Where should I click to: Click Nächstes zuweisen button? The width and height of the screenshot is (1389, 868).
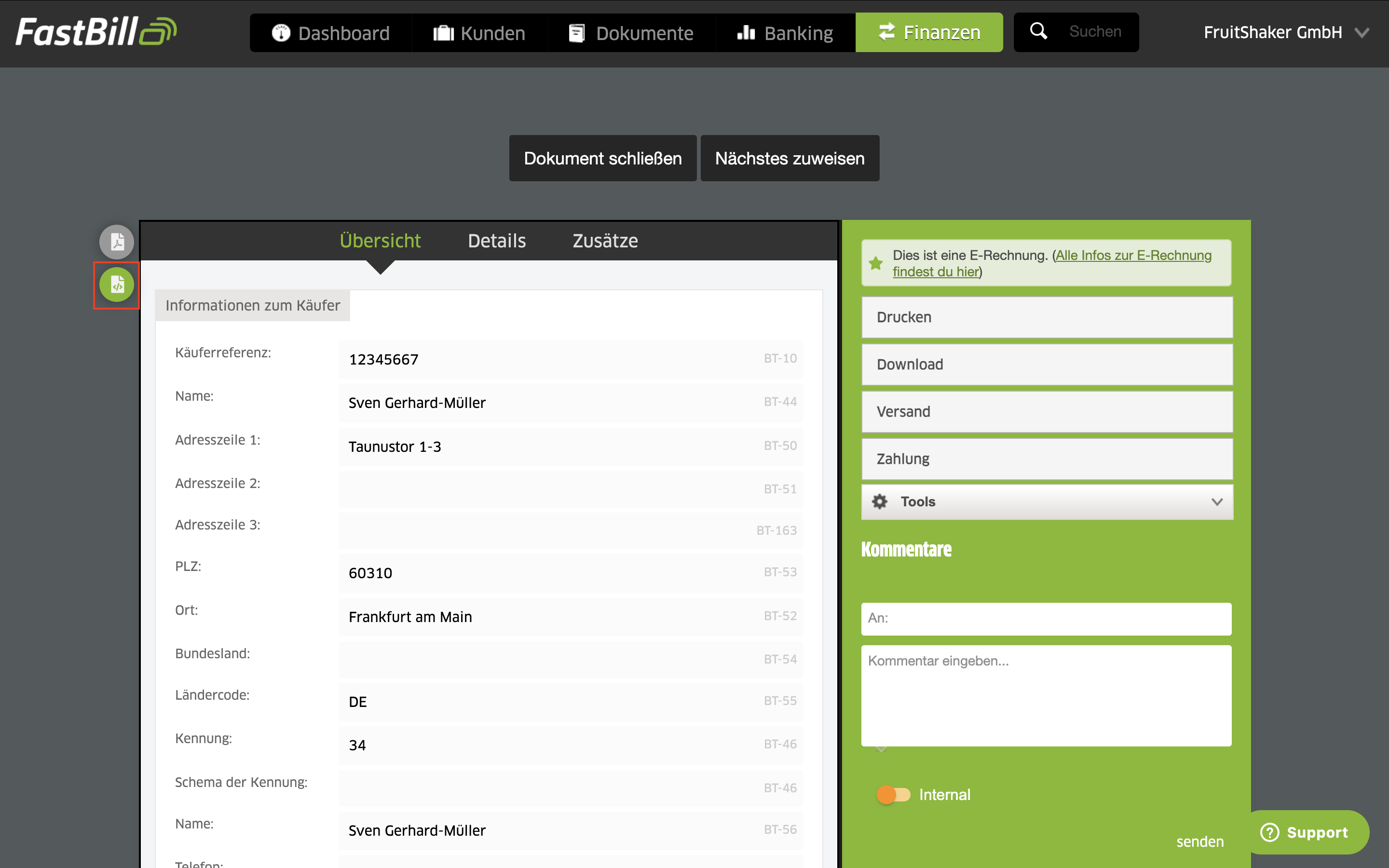790,159
